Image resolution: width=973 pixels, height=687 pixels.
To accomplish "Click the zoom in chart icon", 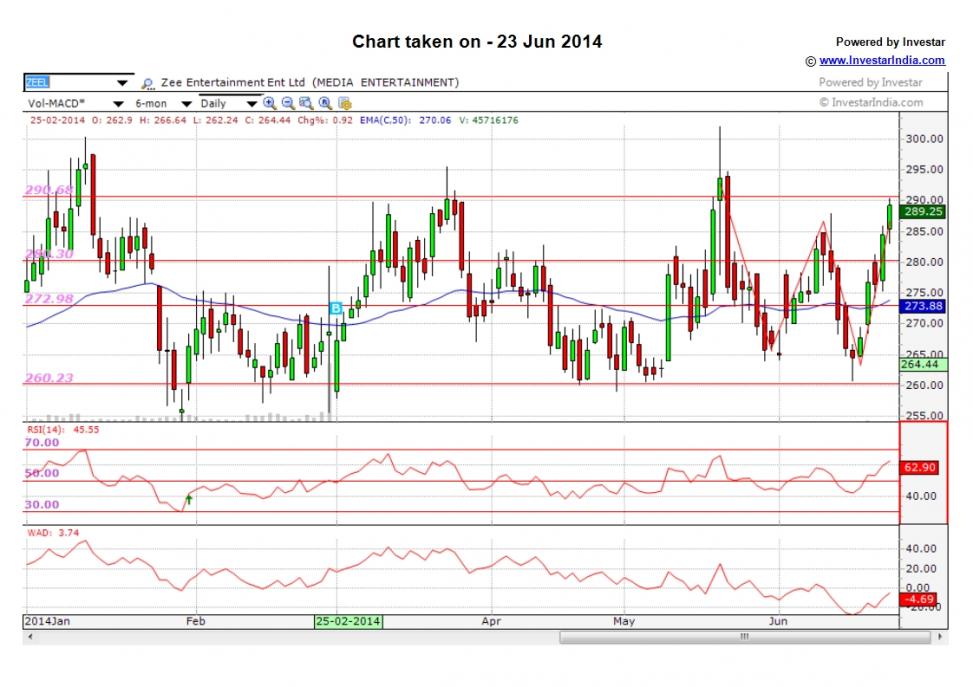I will 269,103.
